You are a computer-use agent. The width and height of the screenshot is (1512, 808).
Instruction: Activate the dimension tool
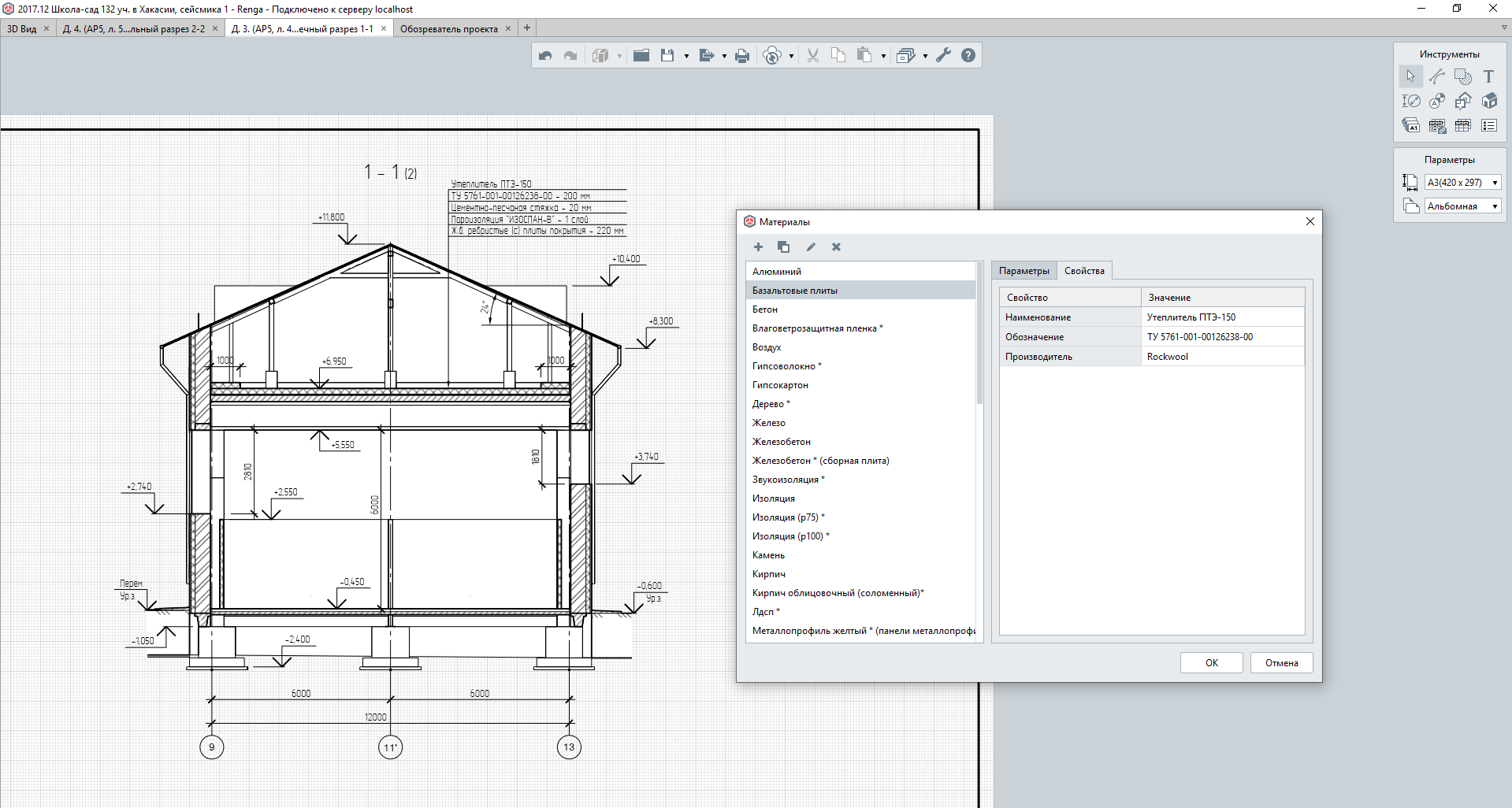pyautogui.click(x=1410, y=101)
